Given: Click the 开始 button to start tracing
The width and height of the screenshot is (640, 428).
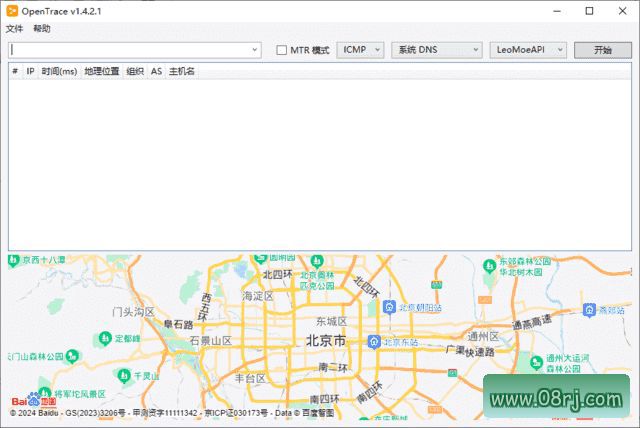Looking at the screenshot, I should 602,50.
